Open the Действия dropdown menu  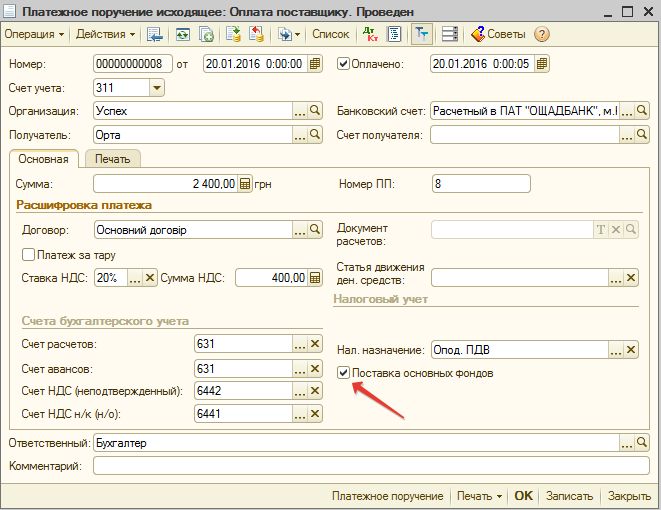coord(106,34)
